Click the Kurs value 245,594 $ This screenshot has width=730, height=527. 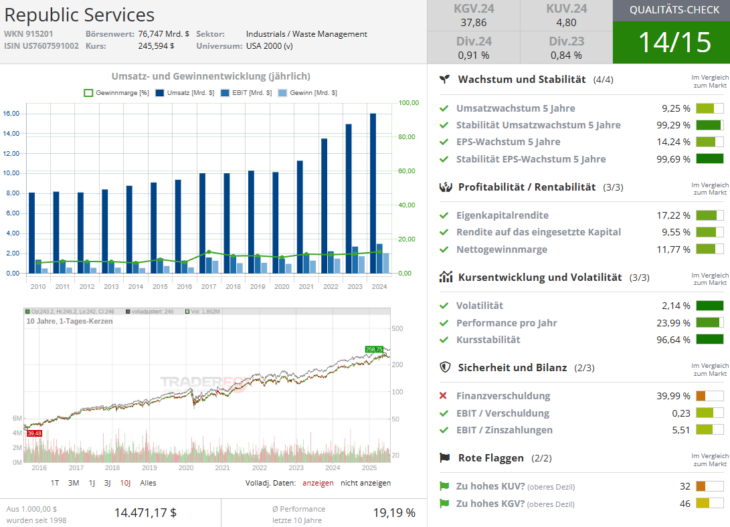point(156,46)
